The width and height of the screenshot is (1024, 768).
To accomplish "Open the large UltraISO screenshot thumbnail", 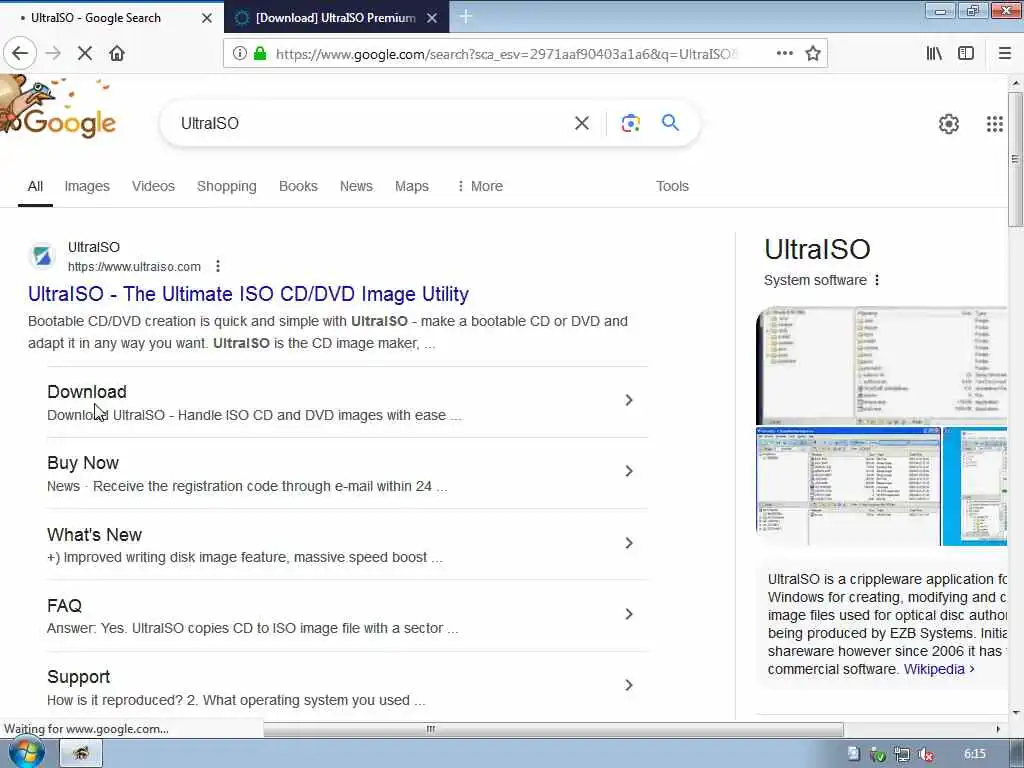I will tap(881, 366).
